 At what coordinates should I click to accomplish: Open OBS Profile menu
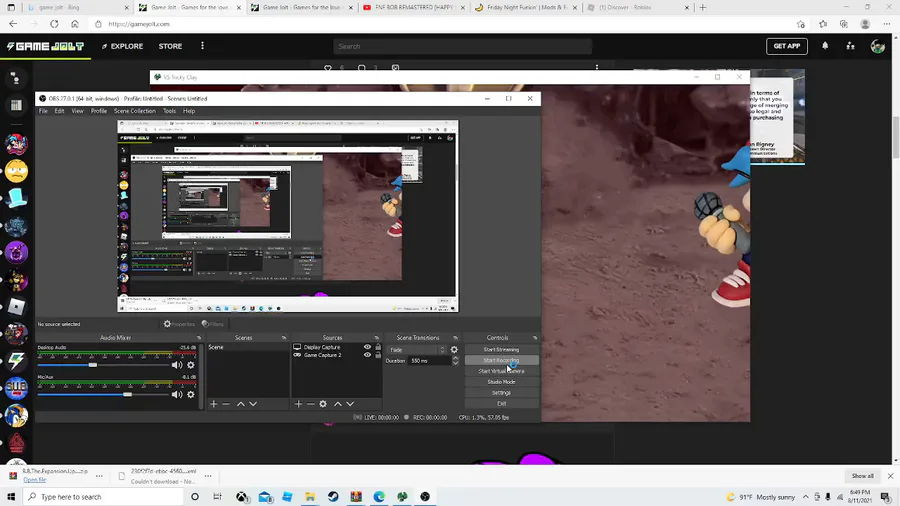click(x=99, y=111)
